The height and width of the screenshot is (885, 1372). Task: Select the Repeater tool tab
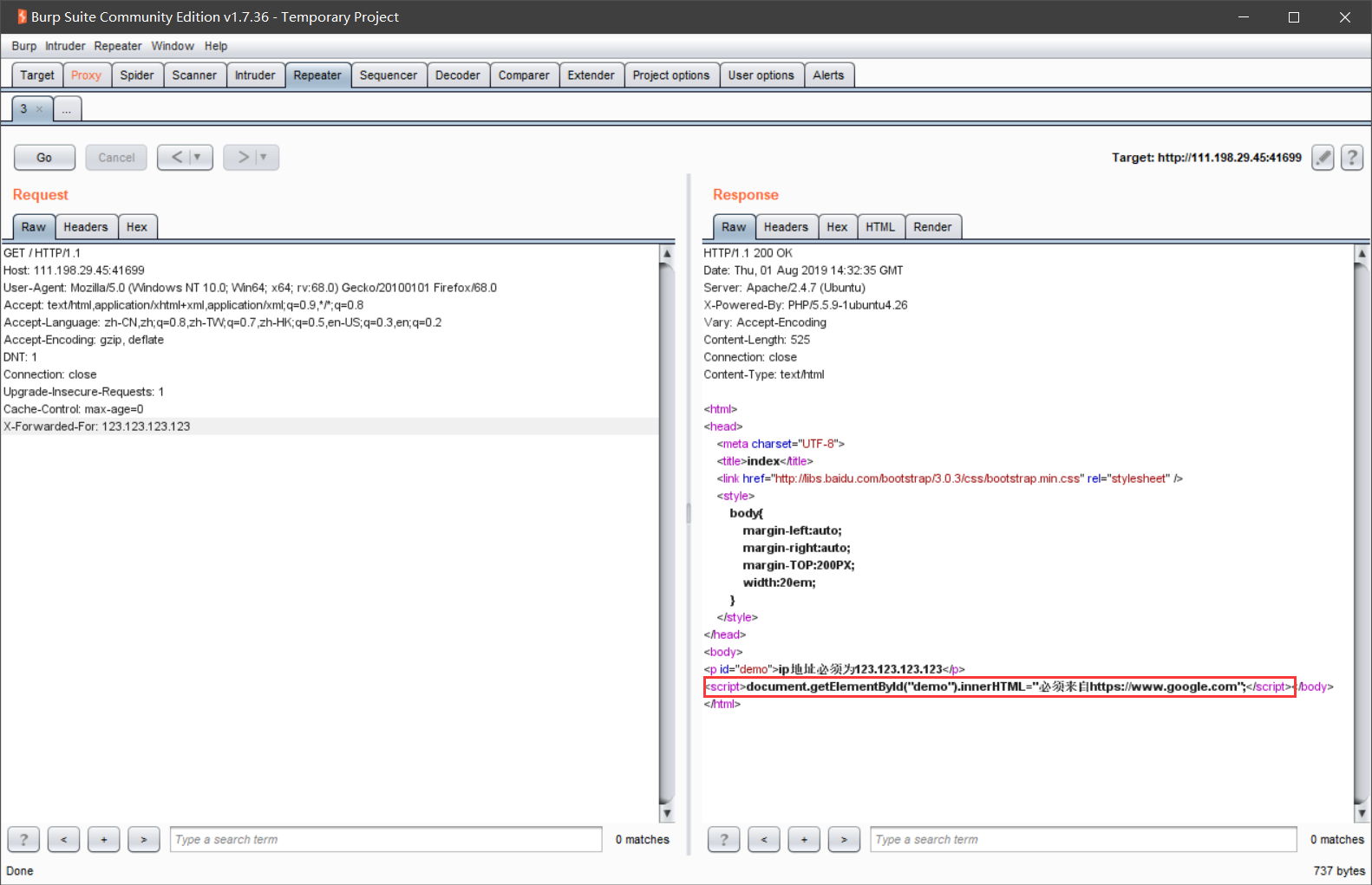tap(317, 75)
